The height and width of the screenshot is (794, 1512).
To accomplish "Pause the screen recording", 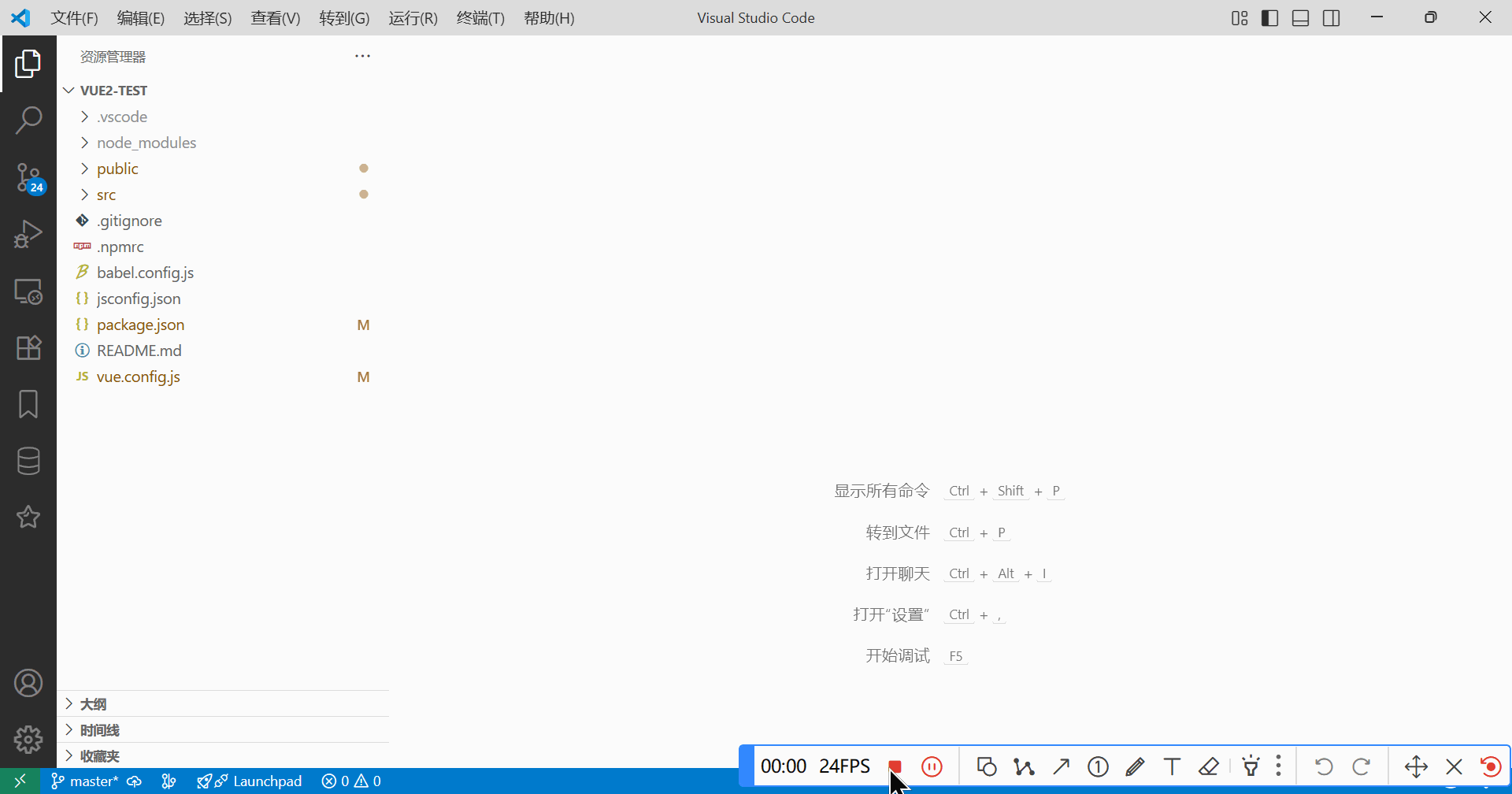I will pyautogui.click(x=932, y=766).
